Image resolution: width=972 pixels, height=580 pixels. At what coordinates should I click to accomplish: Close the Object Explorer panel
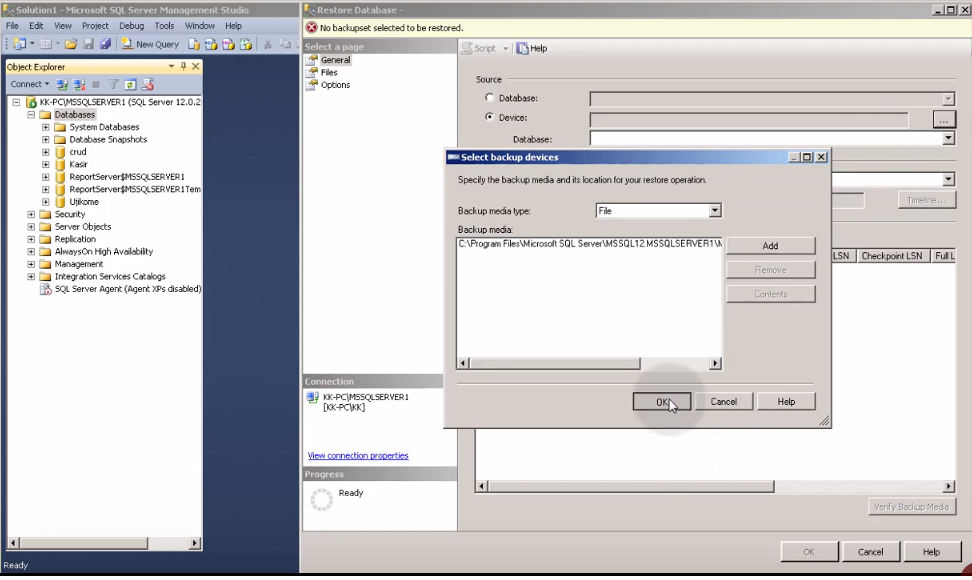click(196, 66)
